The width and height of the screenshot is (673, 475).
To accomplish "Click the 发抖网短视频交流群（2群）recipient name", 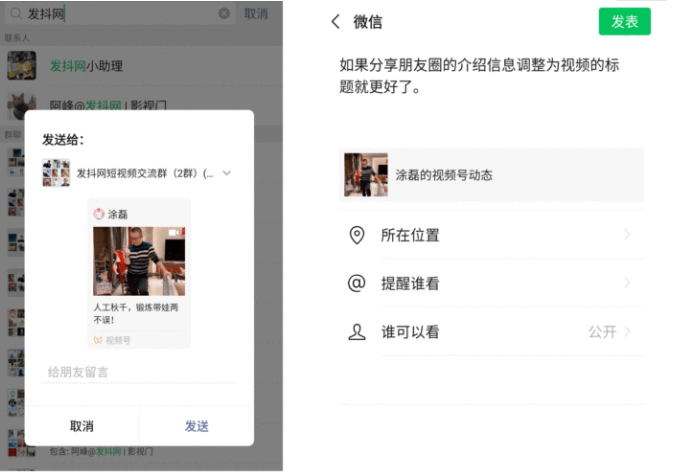I will click(145, 173).
